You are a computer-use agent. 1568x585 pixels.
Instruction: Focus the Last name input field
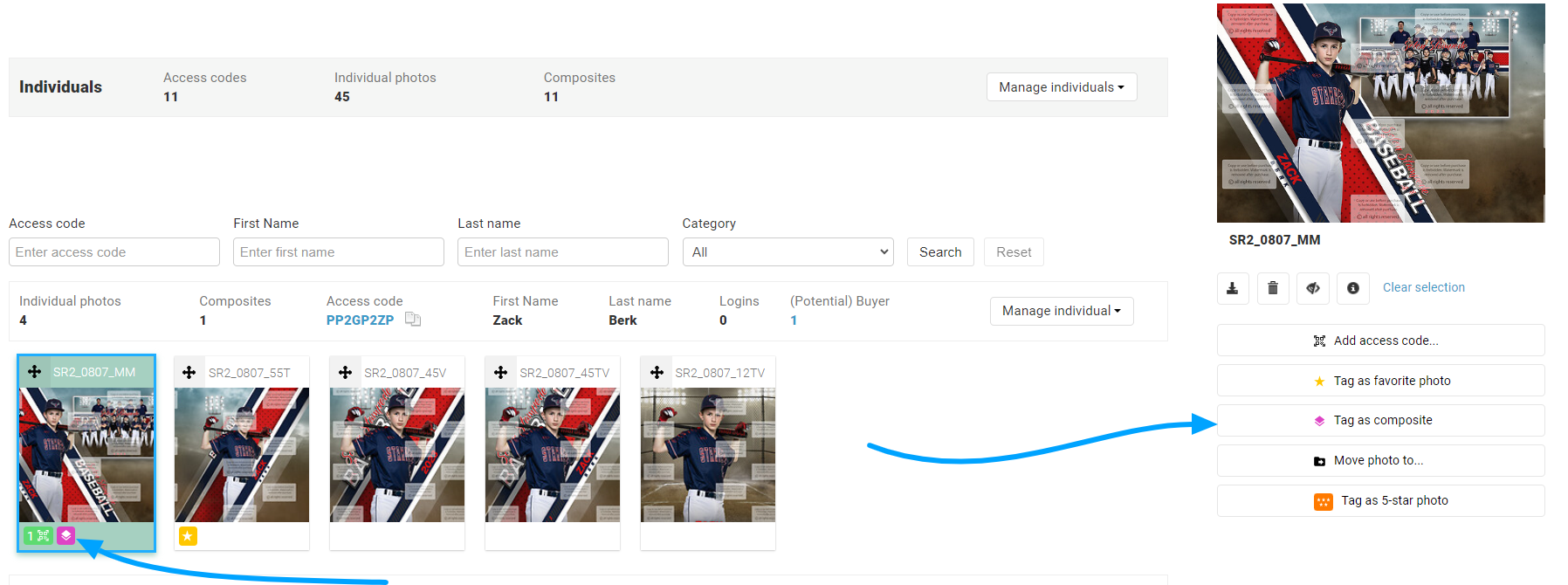pyautogui.click(x=563, y=252)
